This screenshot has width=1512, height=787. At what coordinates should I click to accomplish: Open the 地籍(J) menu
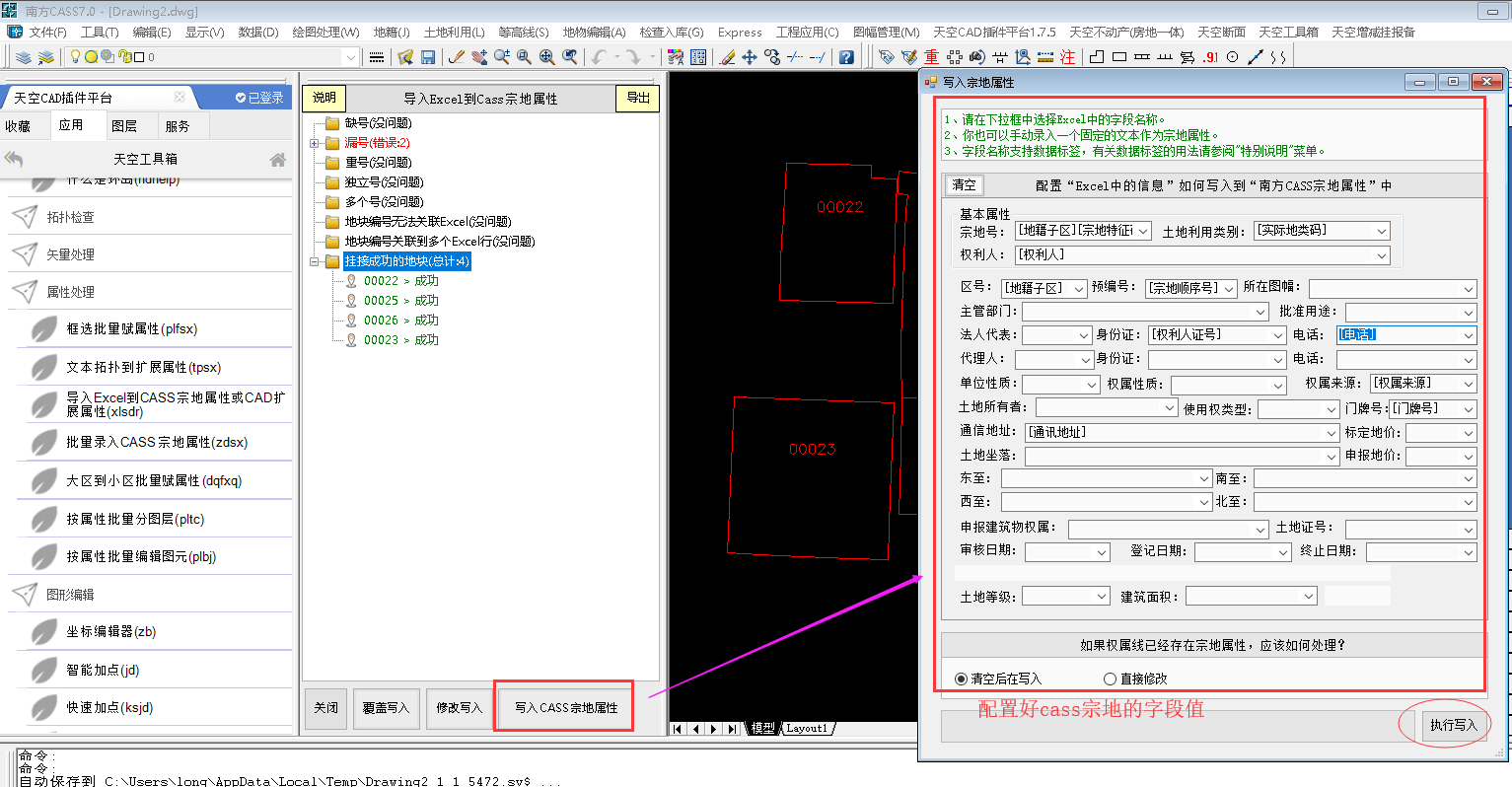(392, 33)
